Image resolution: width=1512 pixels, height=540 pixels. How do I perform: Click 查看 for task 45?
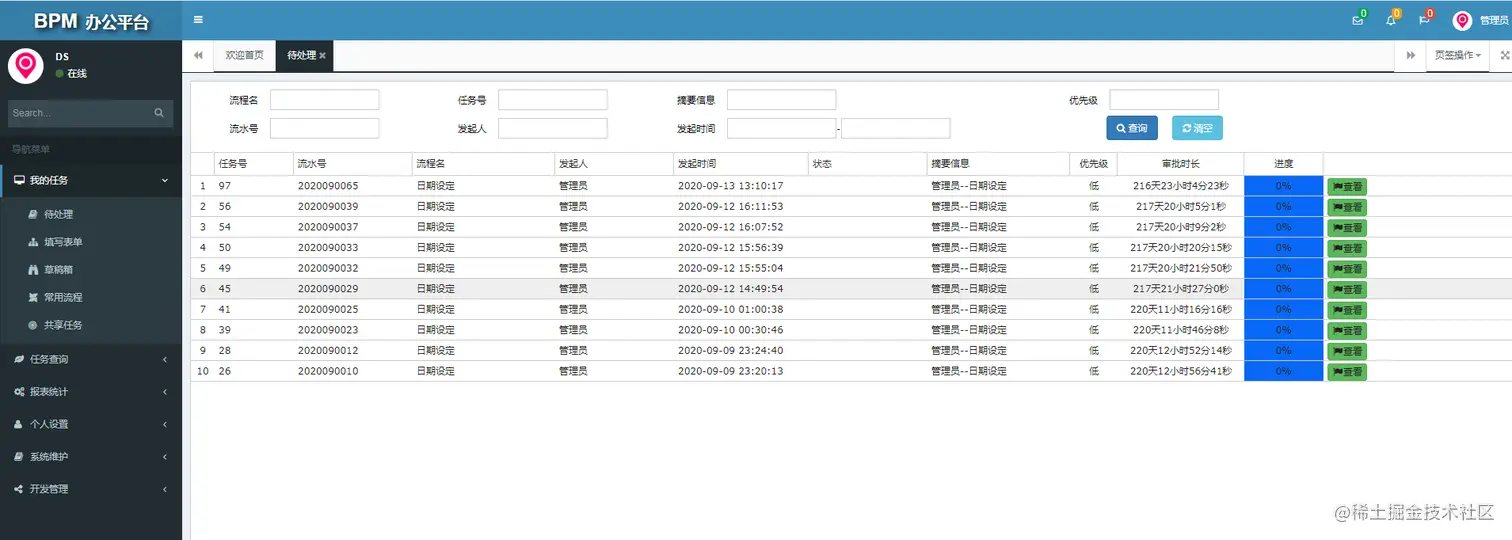point(1347,289)
